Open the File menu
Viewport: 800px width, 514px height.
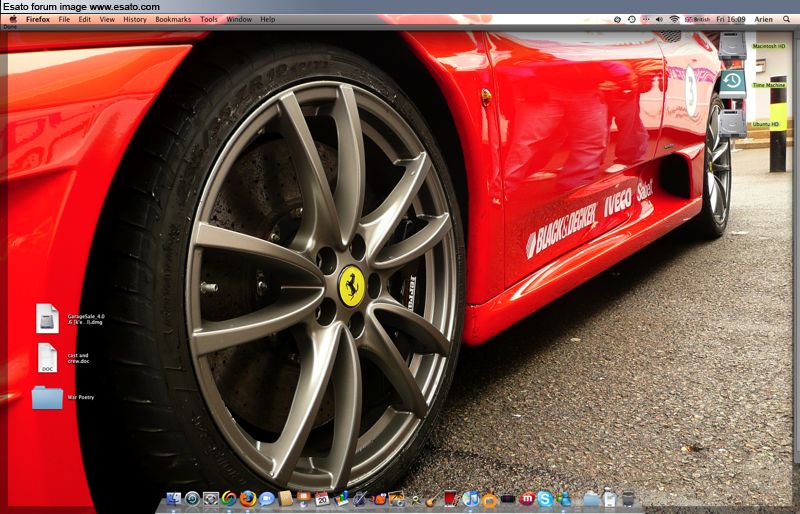(x=64, y=19)
